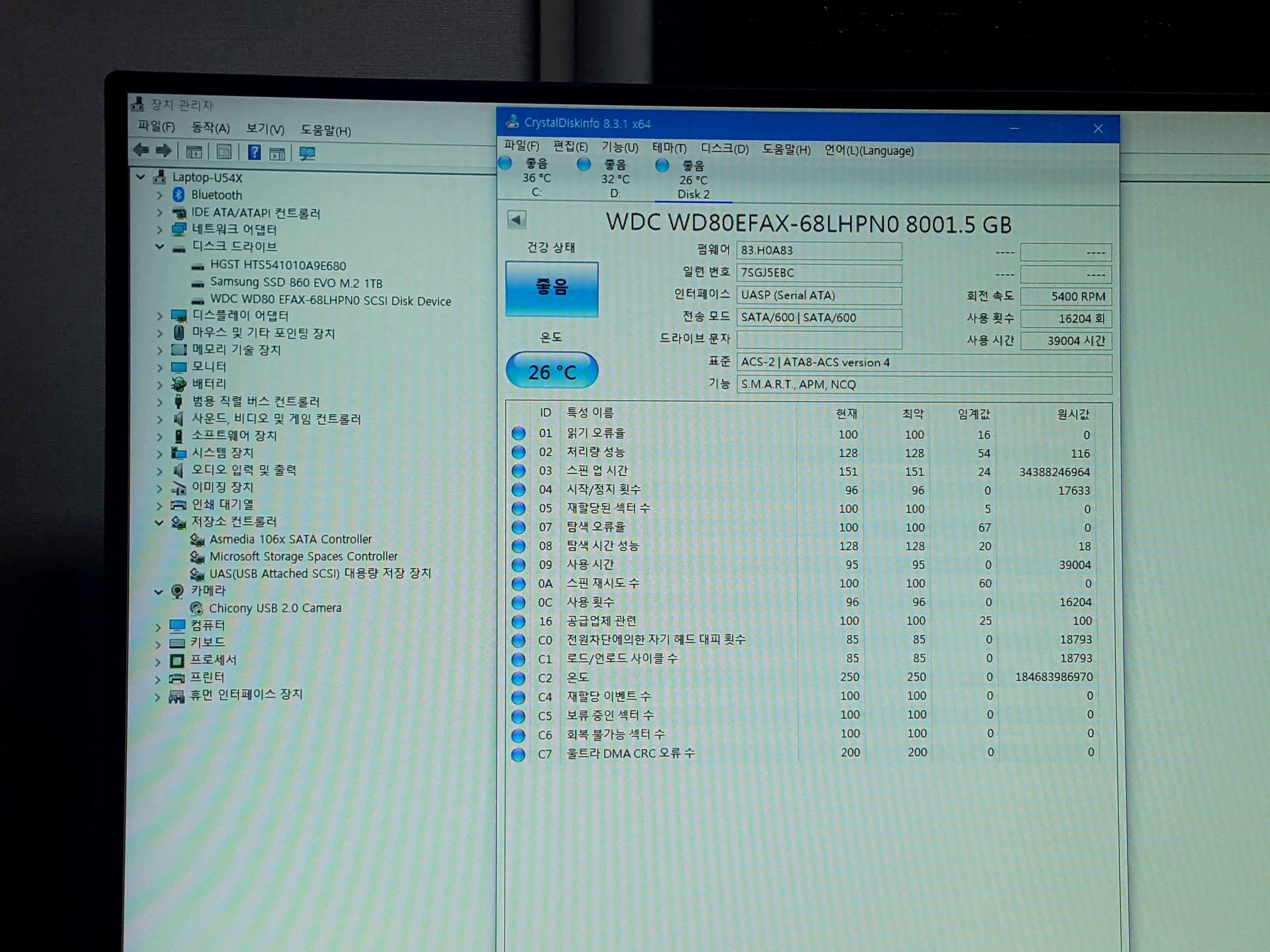Click the Device Manager title bar icon

(137, 104)
